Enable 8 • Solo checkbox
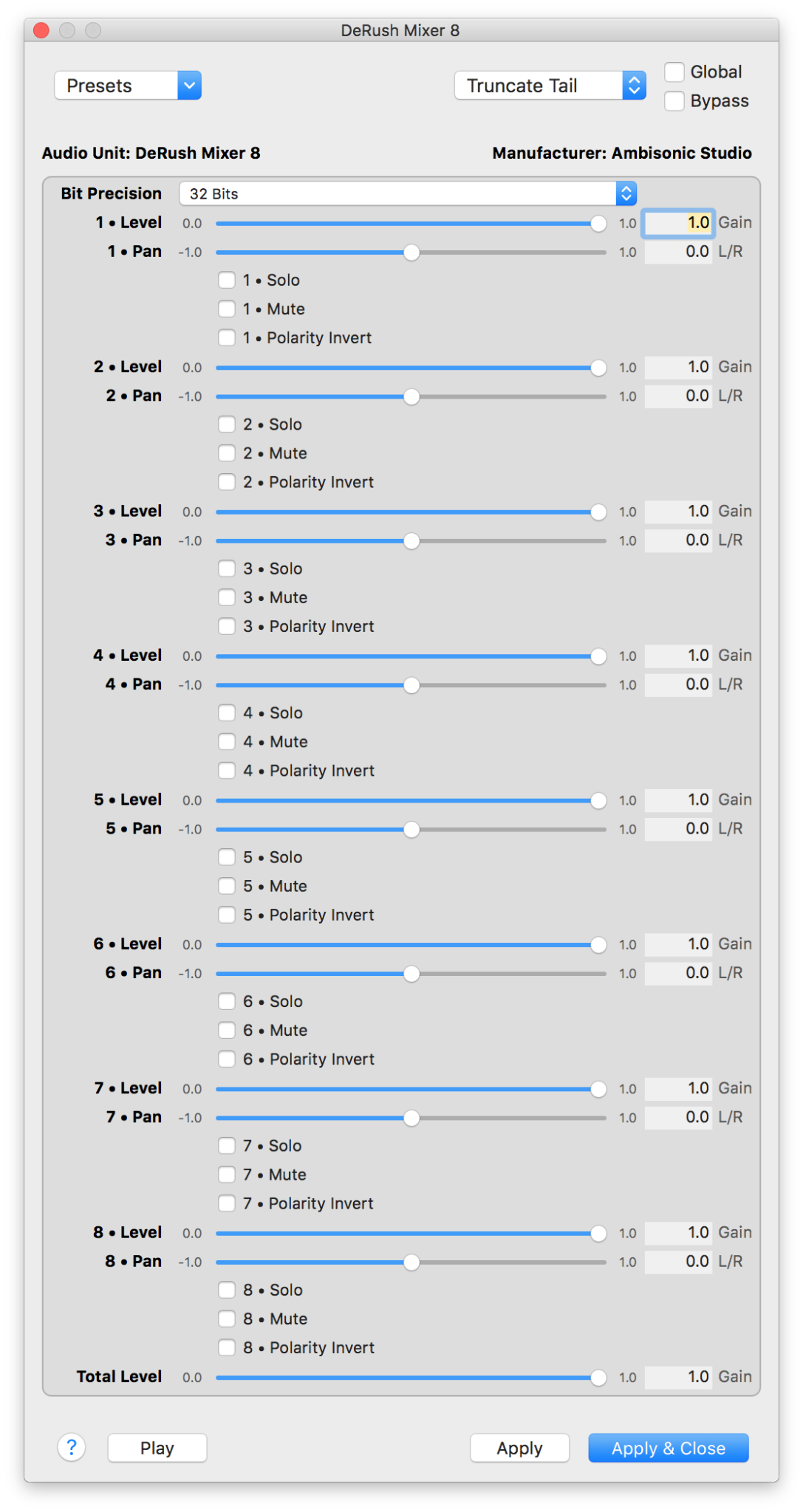Viewport: 803px width, 1512px height. point(227,1291)
